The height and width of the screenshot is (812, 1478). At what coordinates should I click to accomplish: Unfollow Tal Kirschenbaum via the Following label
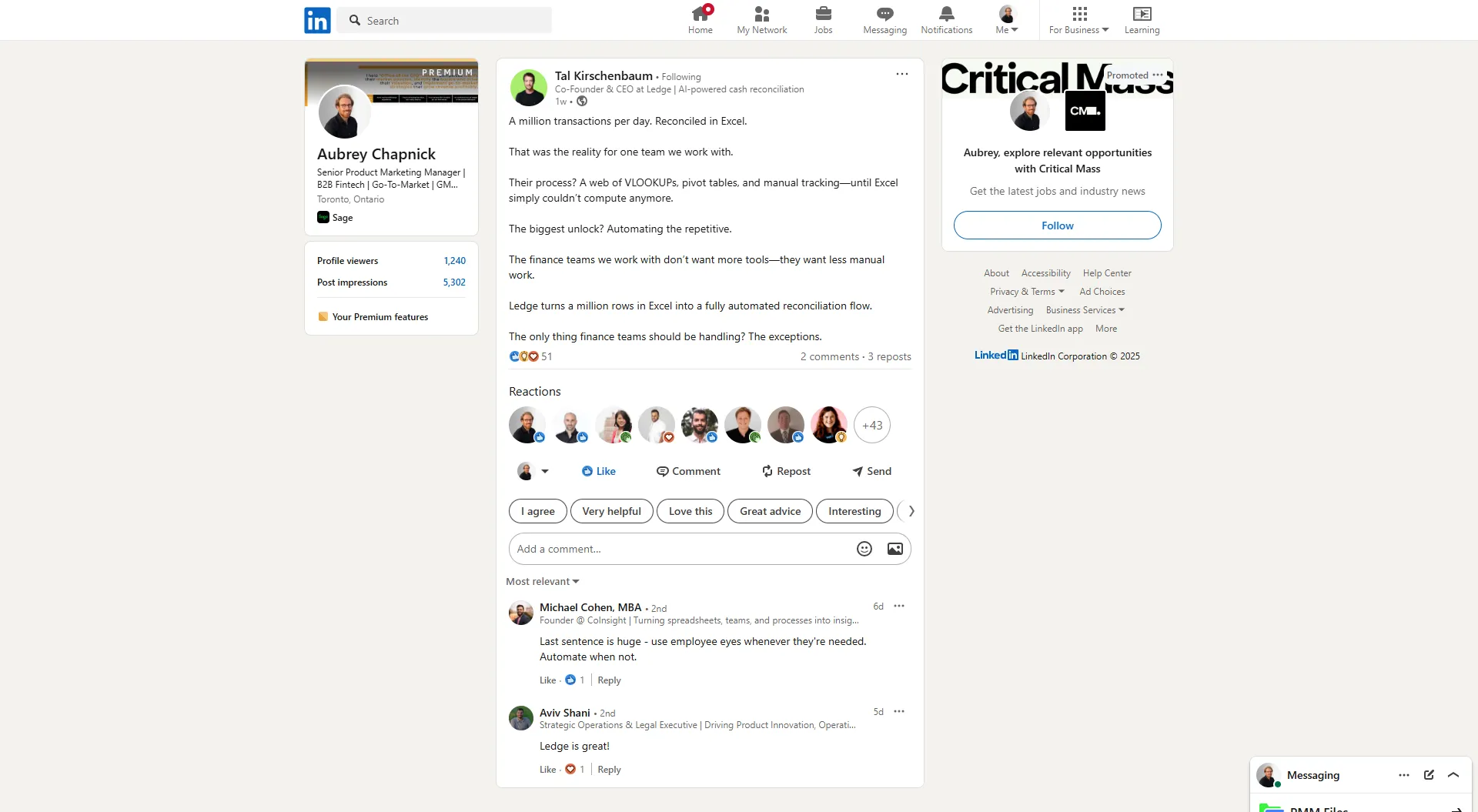(680, 76)
